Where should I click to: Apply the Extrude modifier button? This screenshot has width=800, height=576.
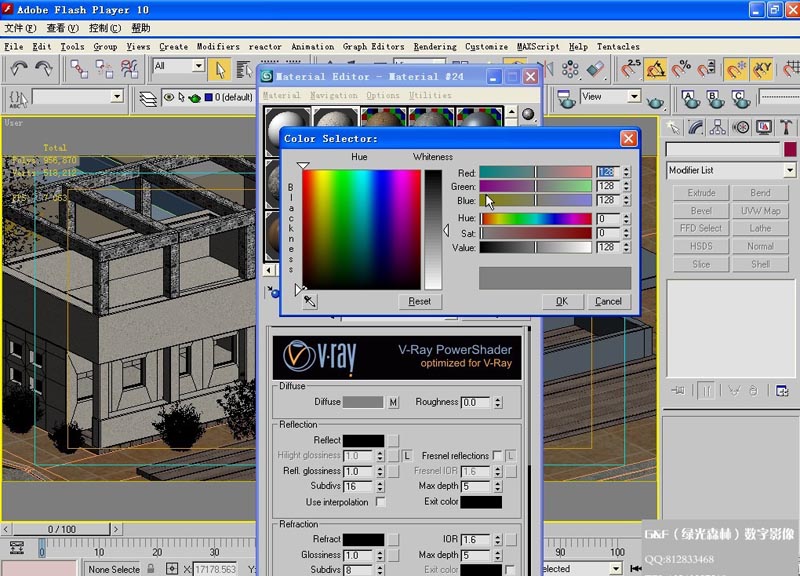click(x=701, y=193)
